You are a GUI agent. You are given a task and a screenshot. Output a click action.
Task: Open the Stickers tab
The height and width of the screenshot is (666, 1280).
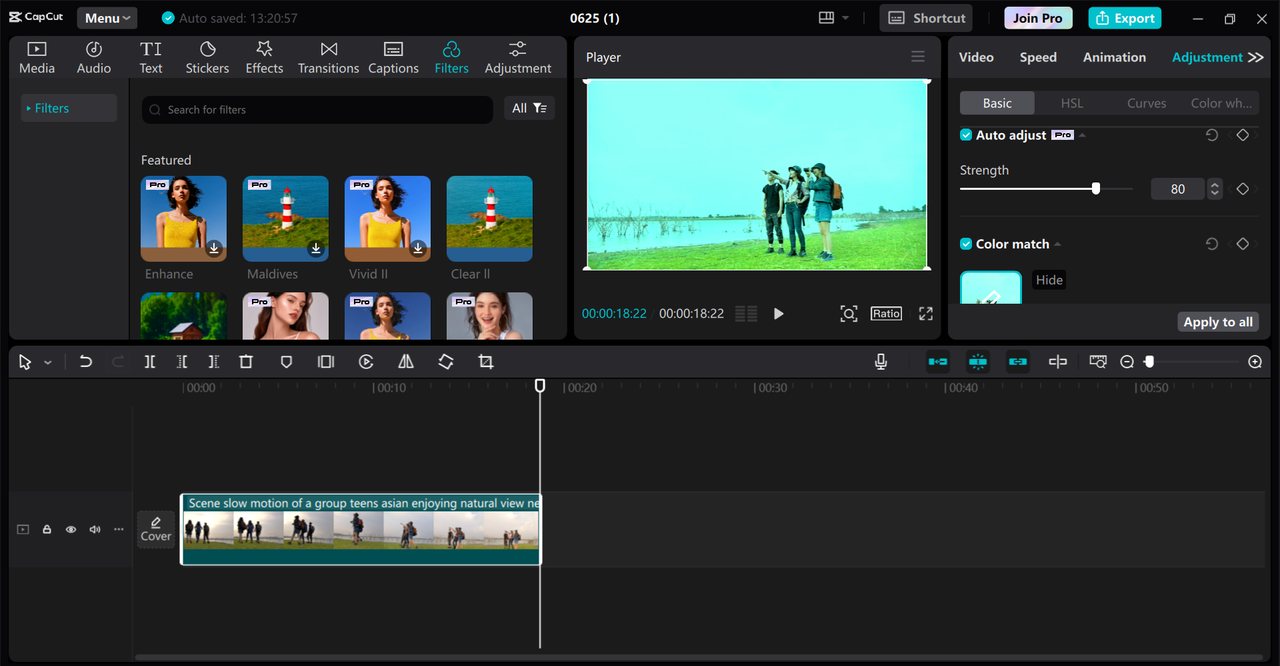(x=207, y=58)
